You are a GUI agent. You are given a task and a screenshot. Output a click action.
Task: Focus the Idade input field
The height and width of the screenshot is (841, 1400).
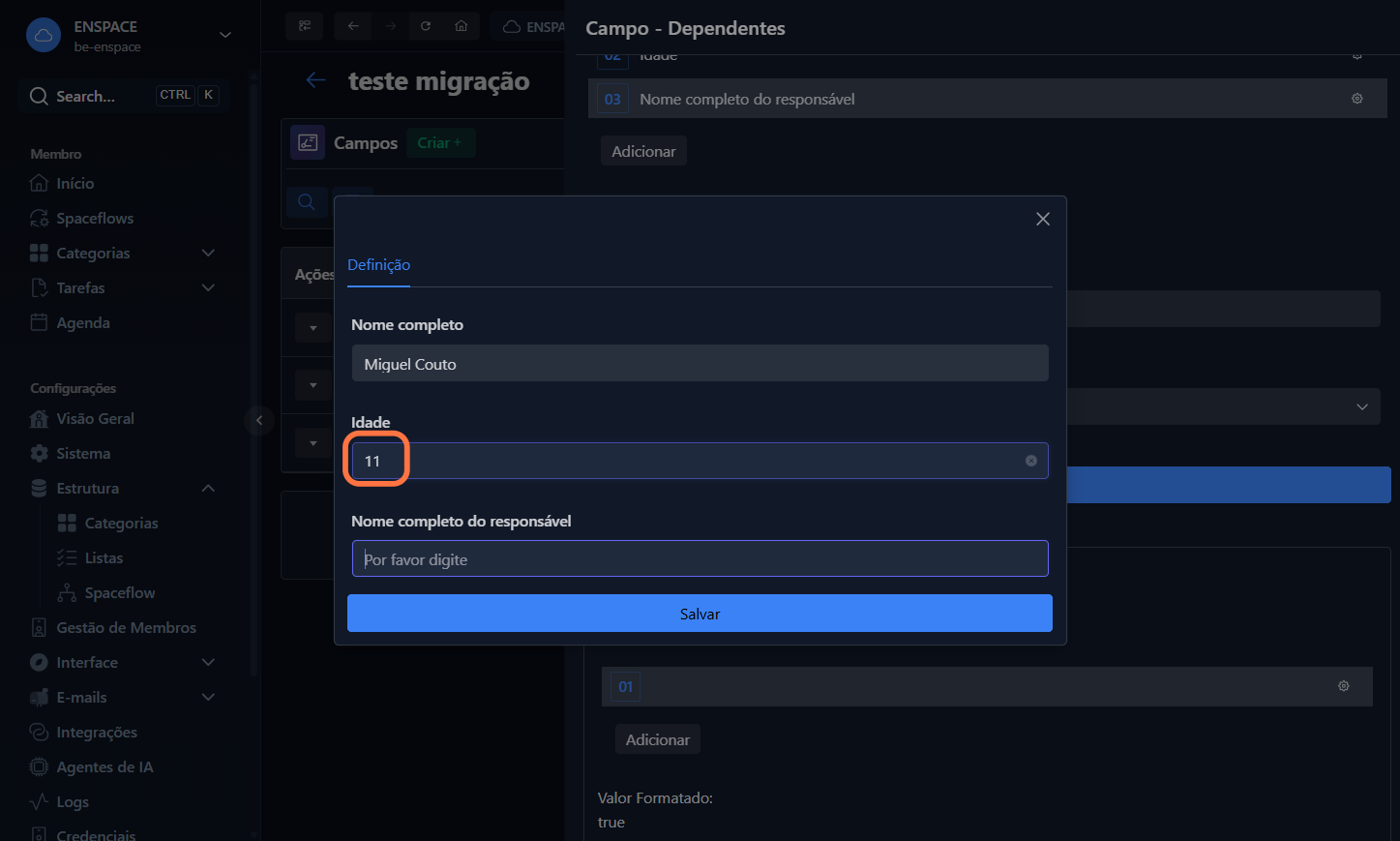tap(700, 461)
